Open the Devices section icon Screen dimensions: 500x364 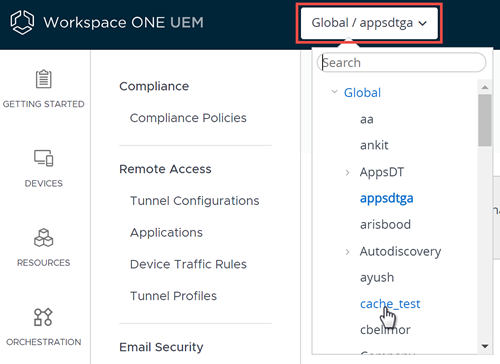(44, 158)
